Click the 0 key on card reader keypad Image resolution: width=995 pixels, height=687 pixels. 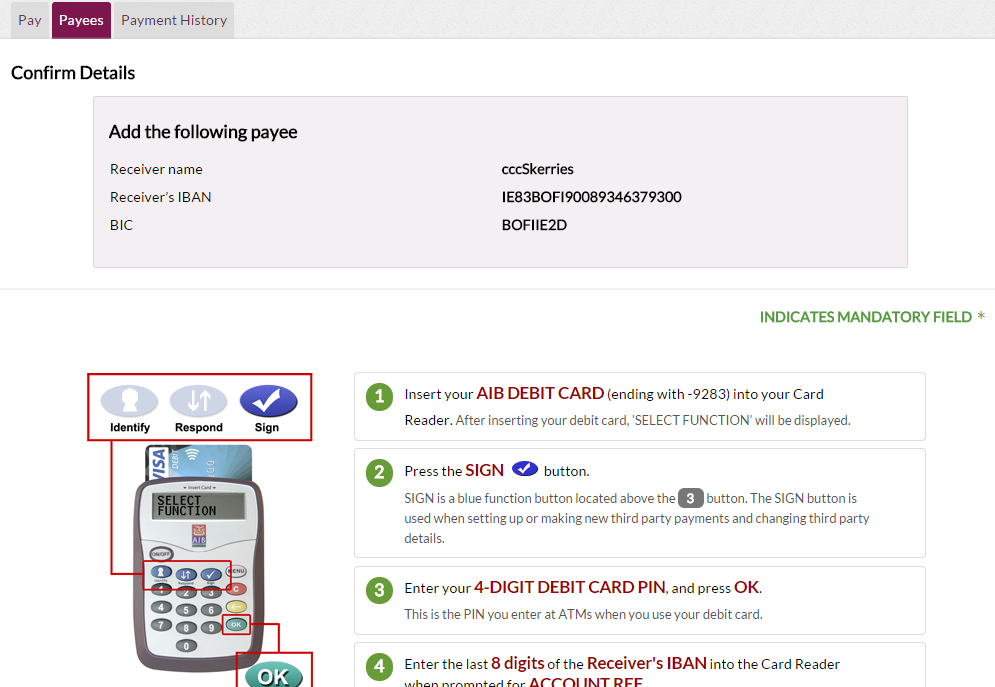pos(186,646)
